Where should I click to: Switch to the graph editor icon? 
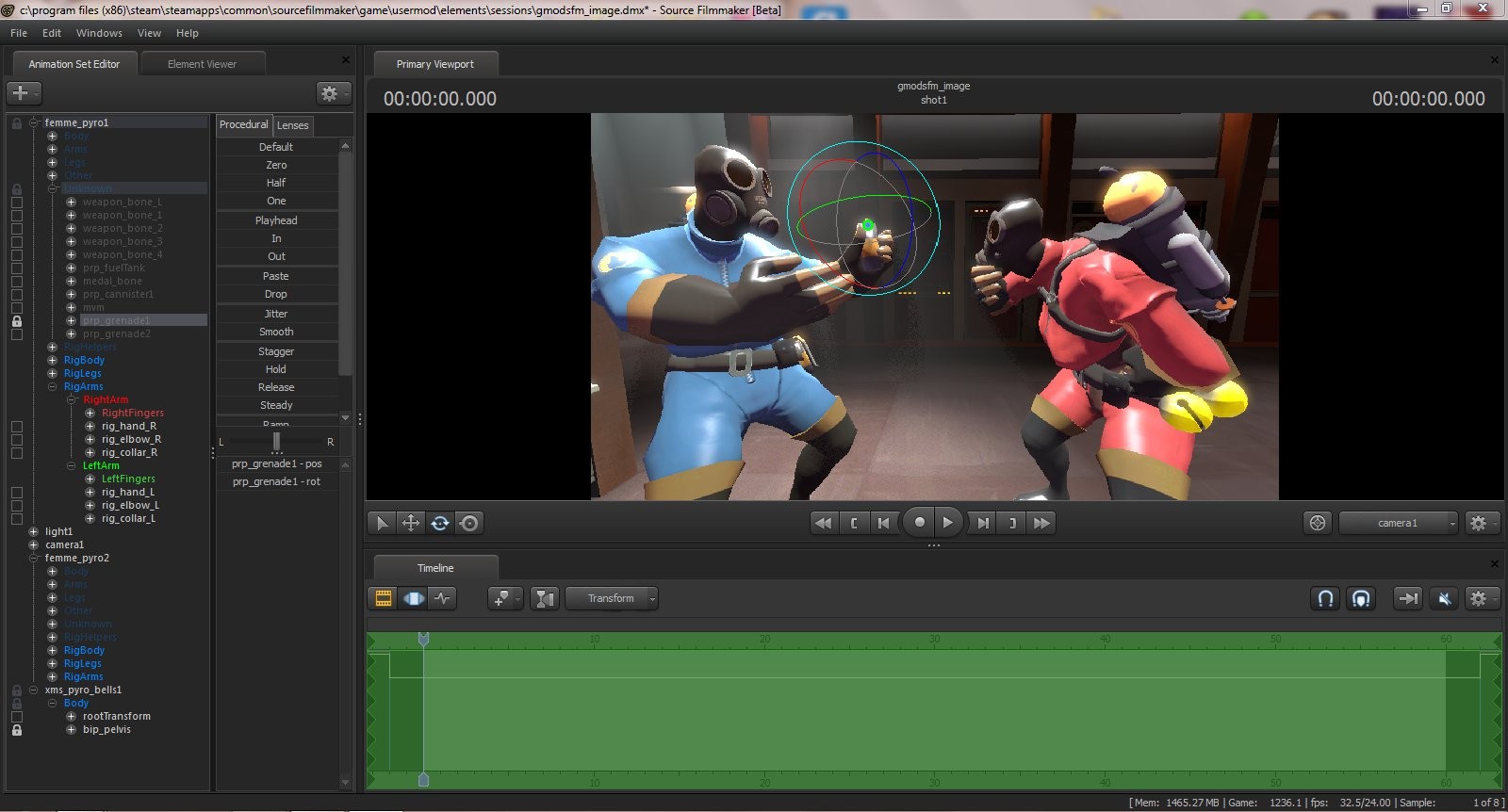(x=442, y=598)
